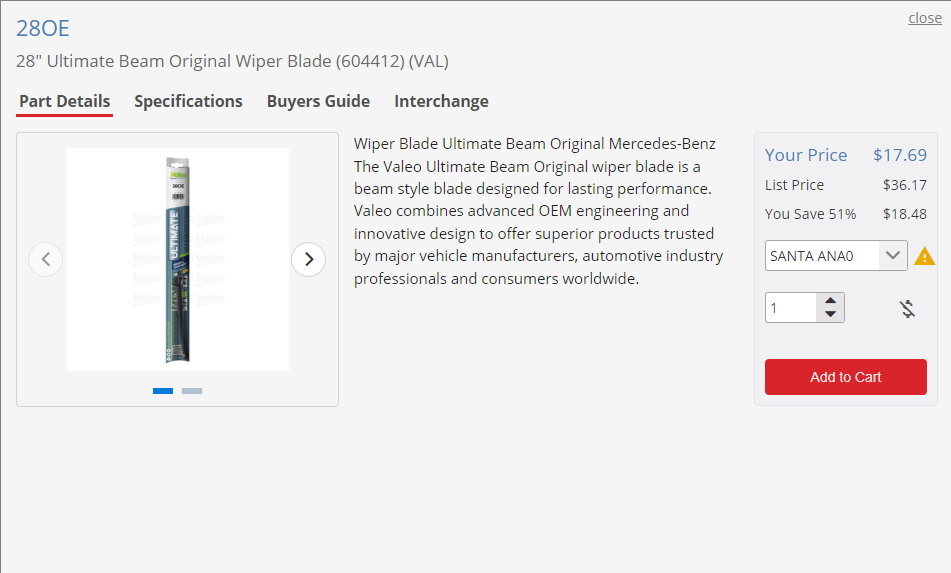Toggle the hide-price dollar icon

click(907, 309)
